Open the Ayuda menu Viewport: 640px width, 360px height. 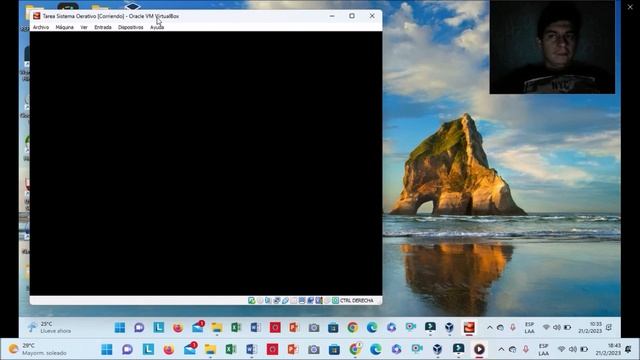point(157,27)
